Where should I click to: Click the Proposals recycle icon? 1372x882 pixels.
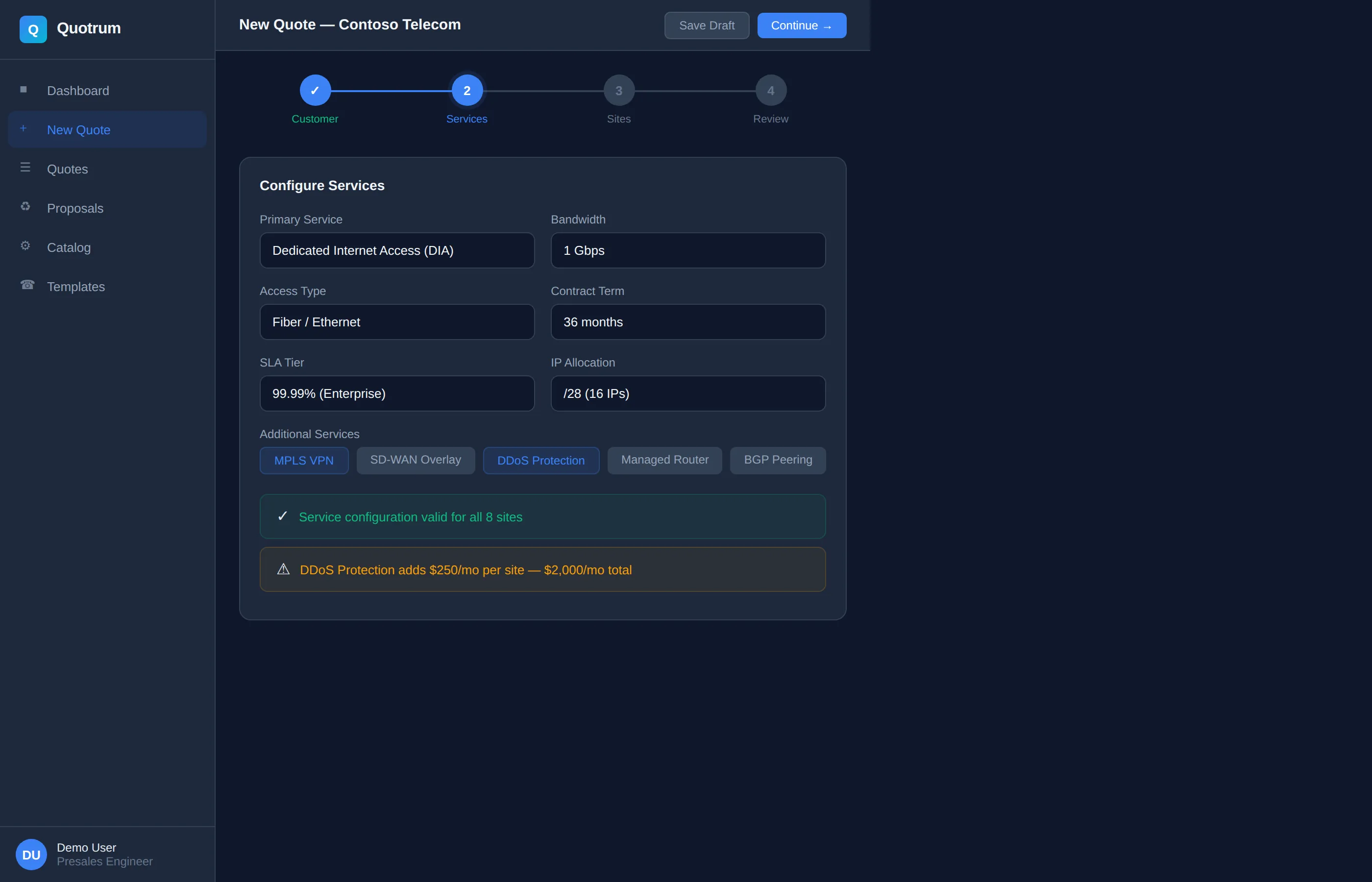point(25,207)
